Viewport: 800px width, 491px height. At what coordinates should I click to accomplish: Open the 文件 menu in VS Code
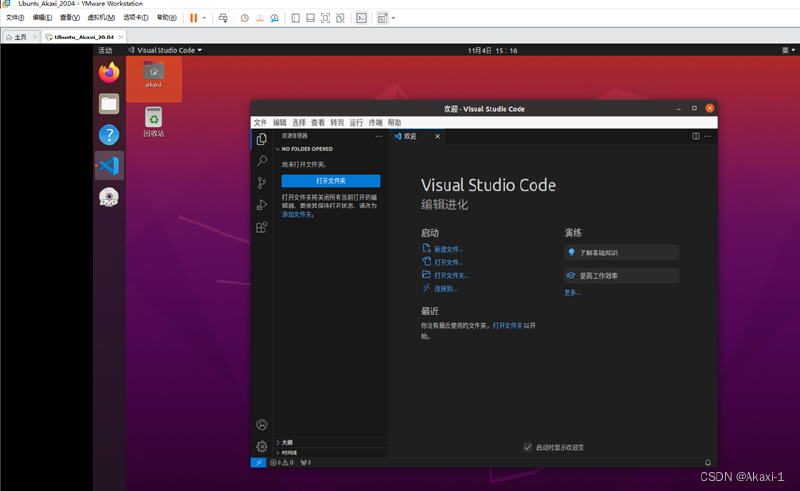click(260, 122)
